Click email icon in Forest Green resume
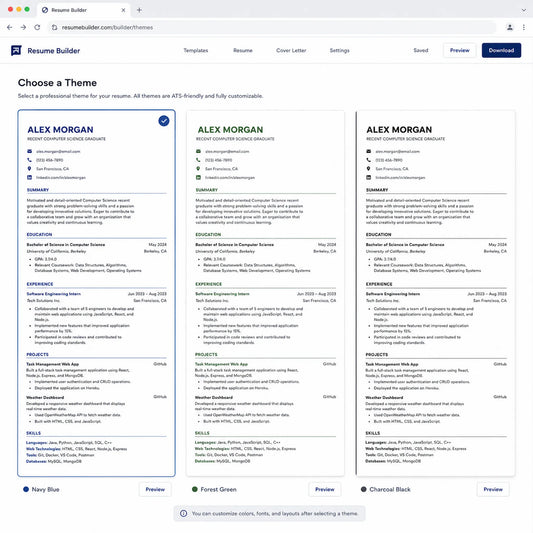This screenshot has width=533, height=533. click(198, 151)
